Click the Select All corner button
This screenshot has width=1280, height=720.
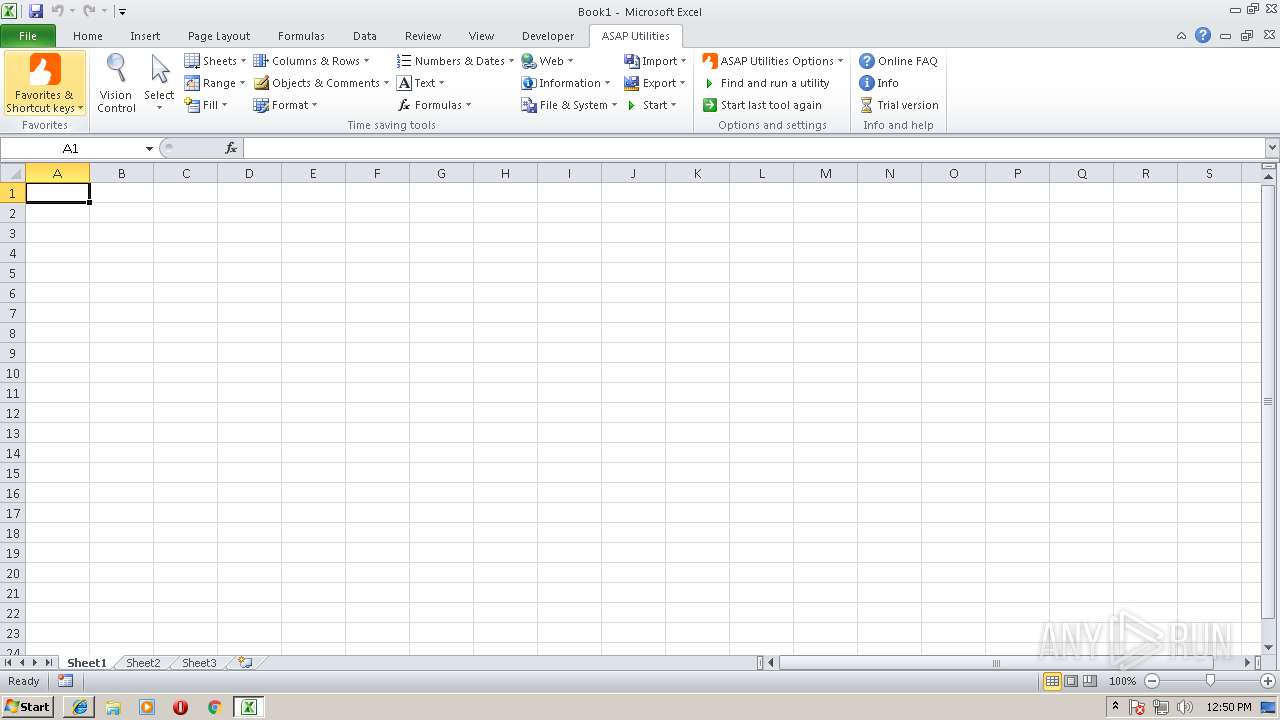[x=13, y=173]
